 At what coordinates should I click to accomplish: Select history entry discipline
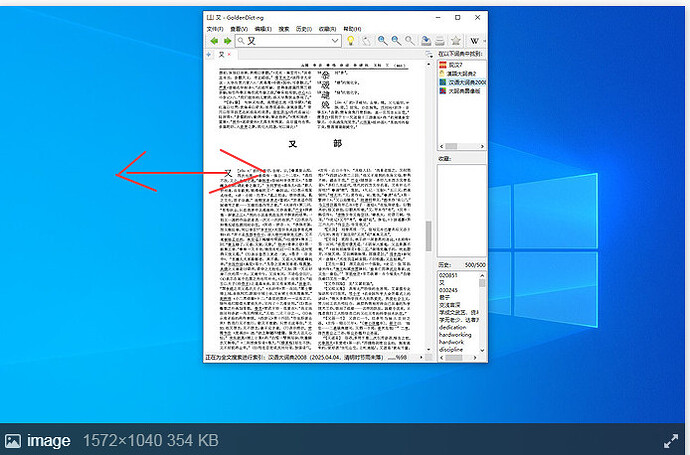pyautogui.click(x=451, y=349)
